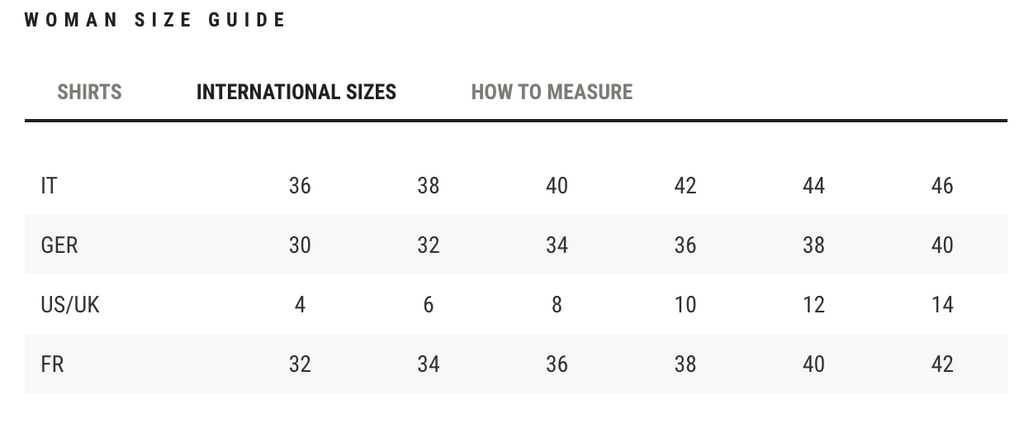
Task: Click US/UK size 8 cell
Action: point(557,305)
